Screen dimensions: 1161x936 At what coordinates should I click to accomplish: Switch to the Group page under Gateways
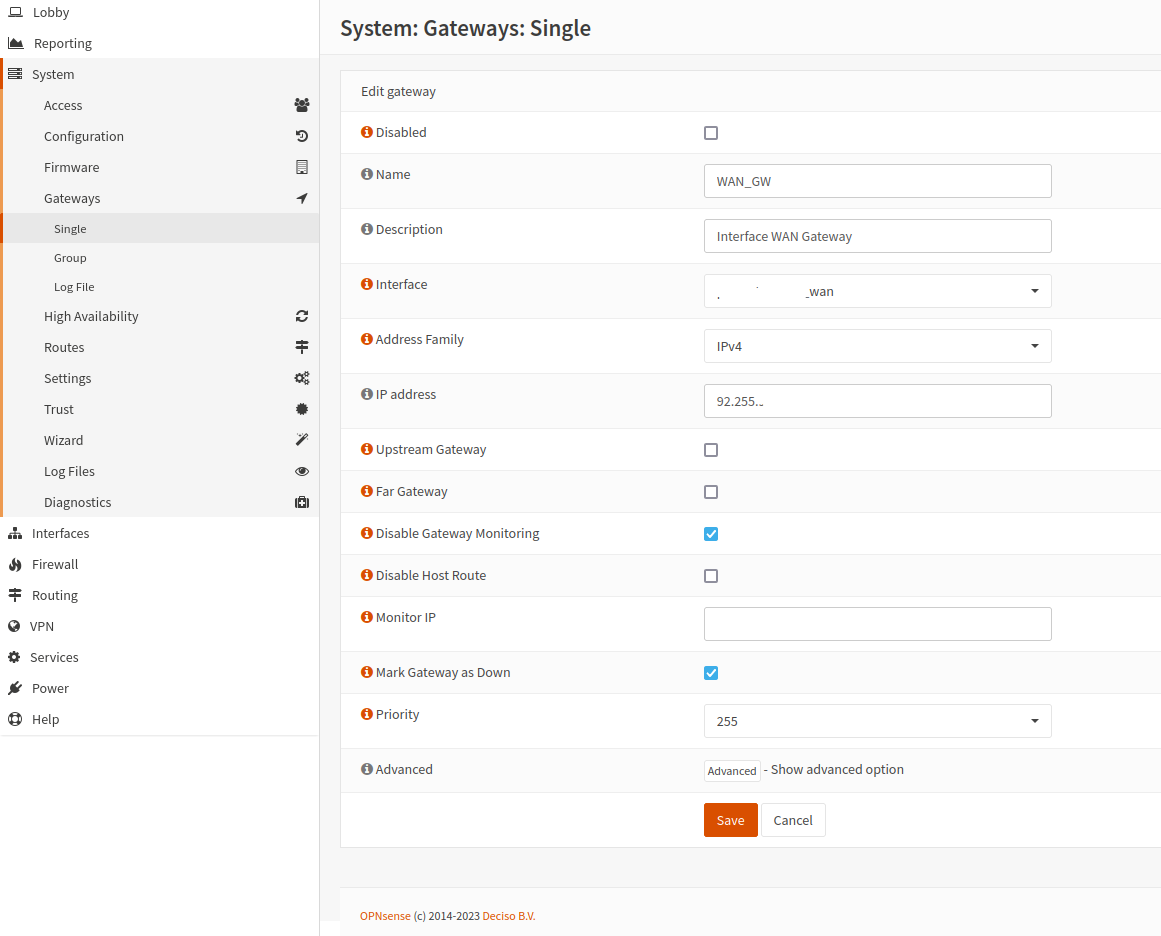click(x=70, y=257)
